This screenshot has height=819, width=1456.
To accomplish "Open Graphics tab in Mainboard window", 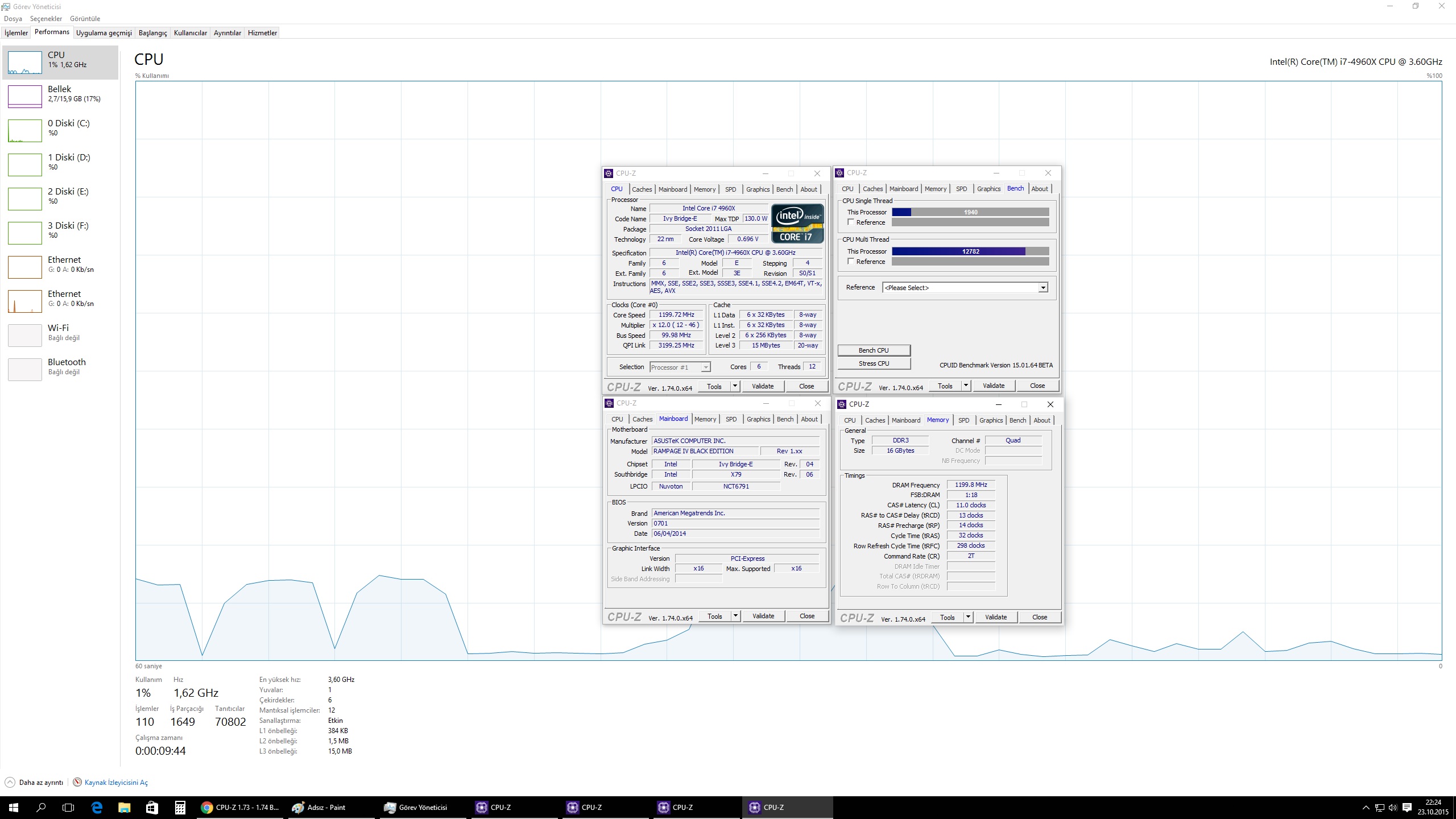I will pyautogui.click(x=759, y=419).
